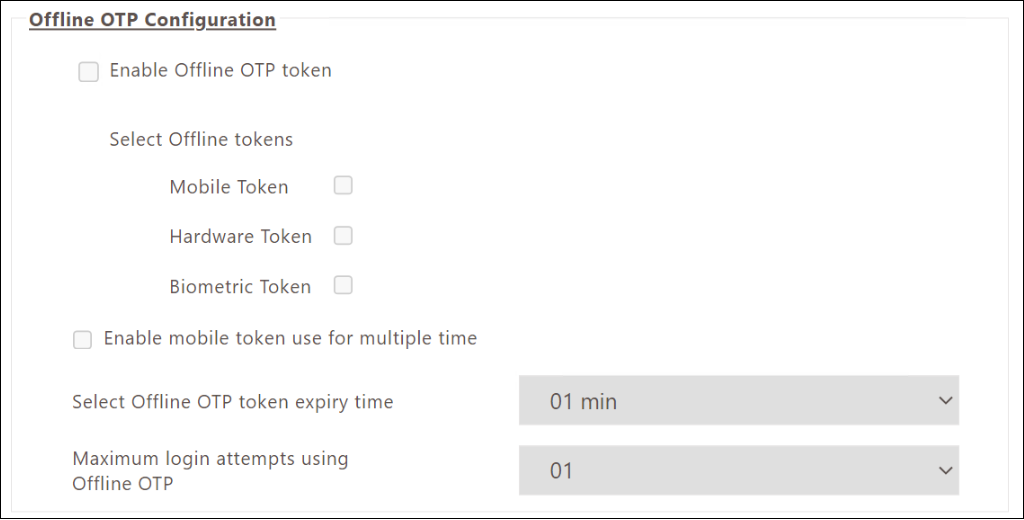Click 'Enable mobile token use for multiple time' text
Screen dimensions: 1024x520
290,338
